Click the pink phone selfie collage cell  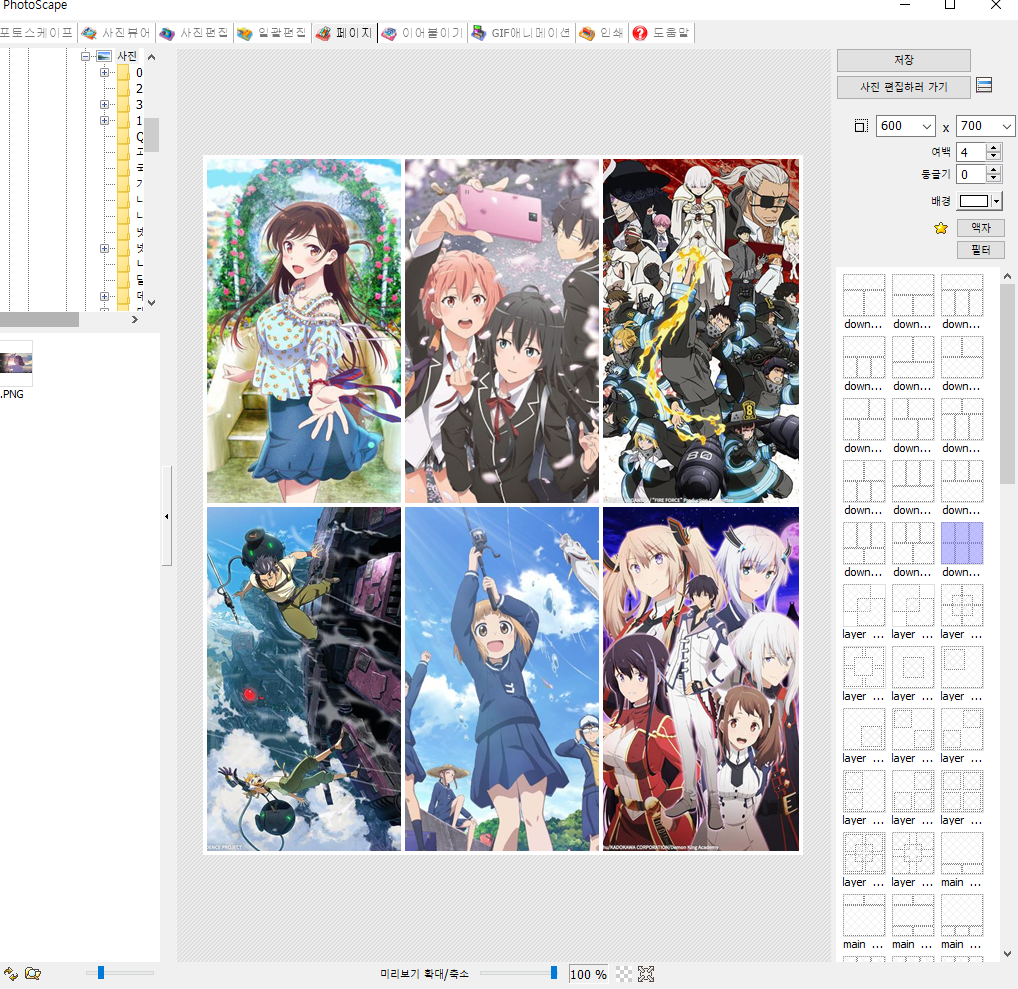502,331
